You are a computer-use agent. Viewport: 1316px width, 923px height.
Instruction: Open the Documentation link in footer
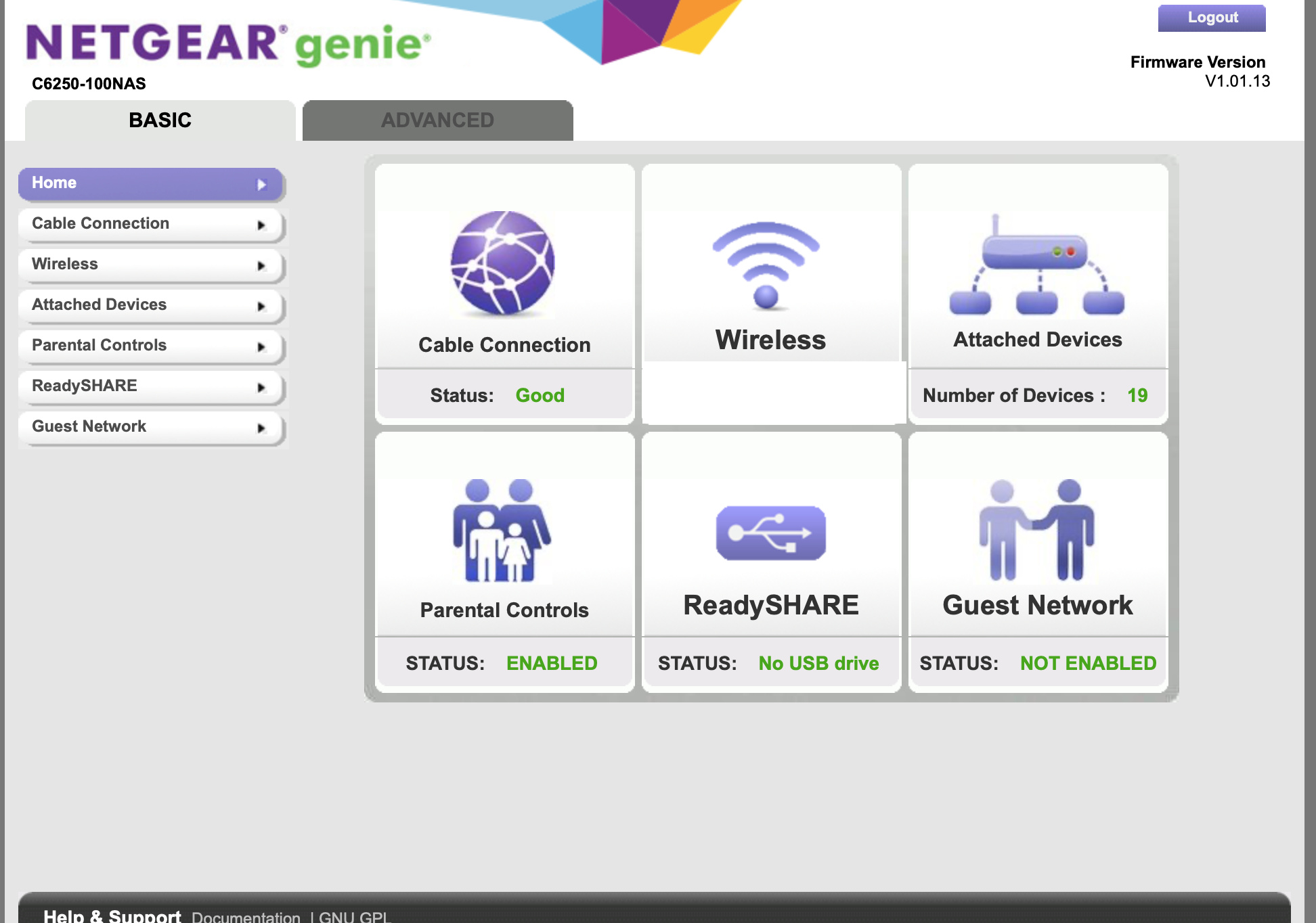click(x=246, y=916)
